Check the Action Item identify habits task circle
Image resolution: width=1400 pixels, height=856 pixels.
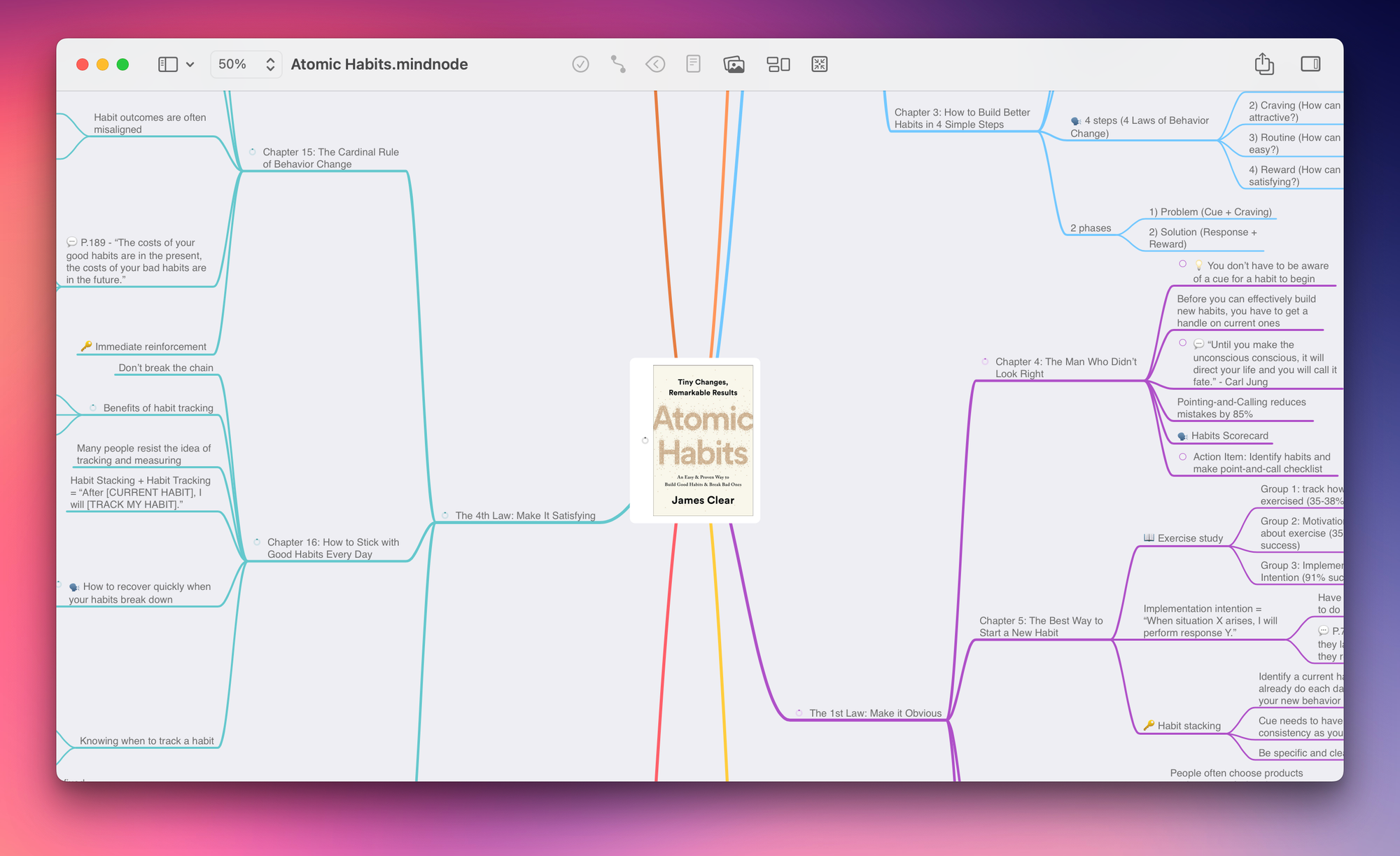[1182, 457]
